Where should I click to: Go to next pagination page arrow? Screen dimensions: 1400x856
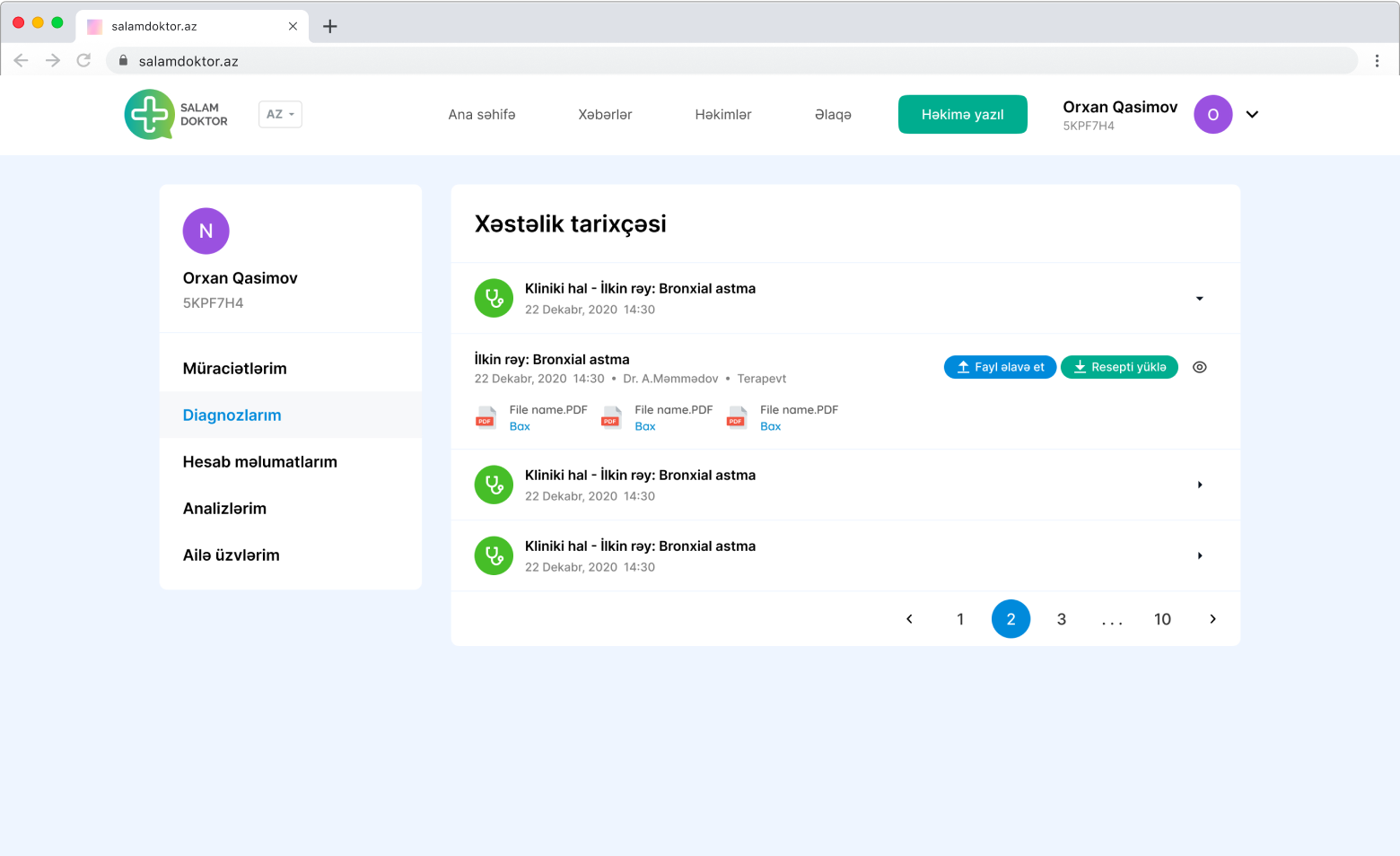[1212, 619]
